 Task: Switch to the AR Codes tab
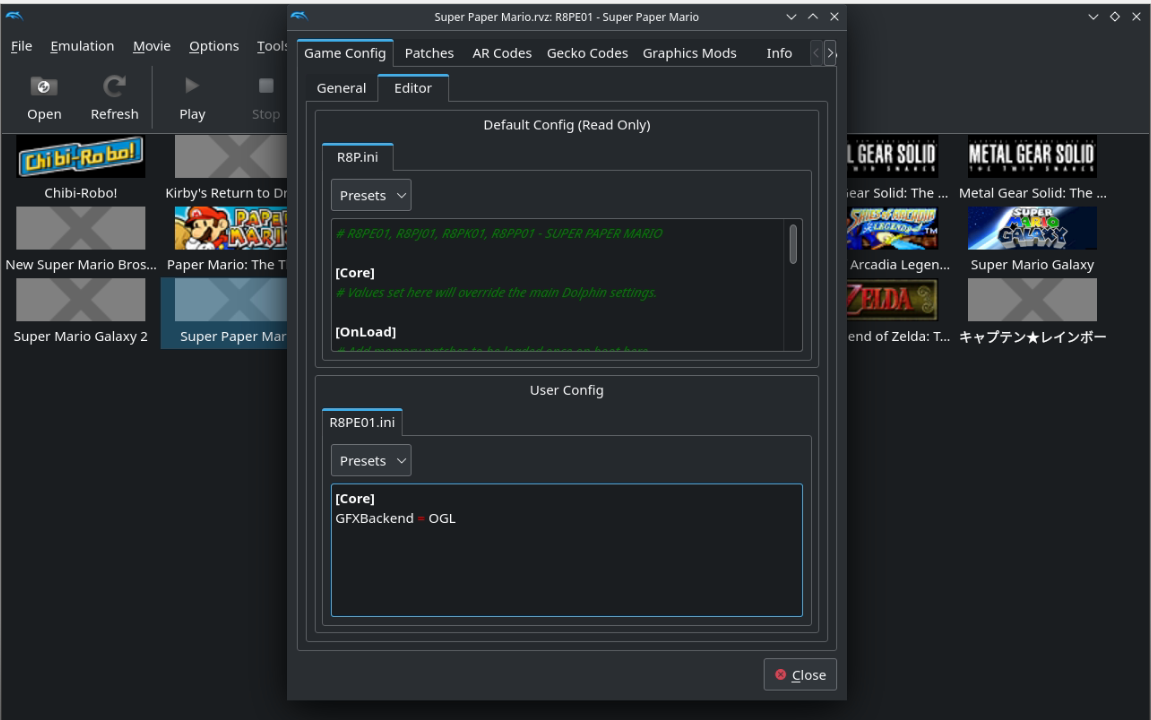coord(502,53)
